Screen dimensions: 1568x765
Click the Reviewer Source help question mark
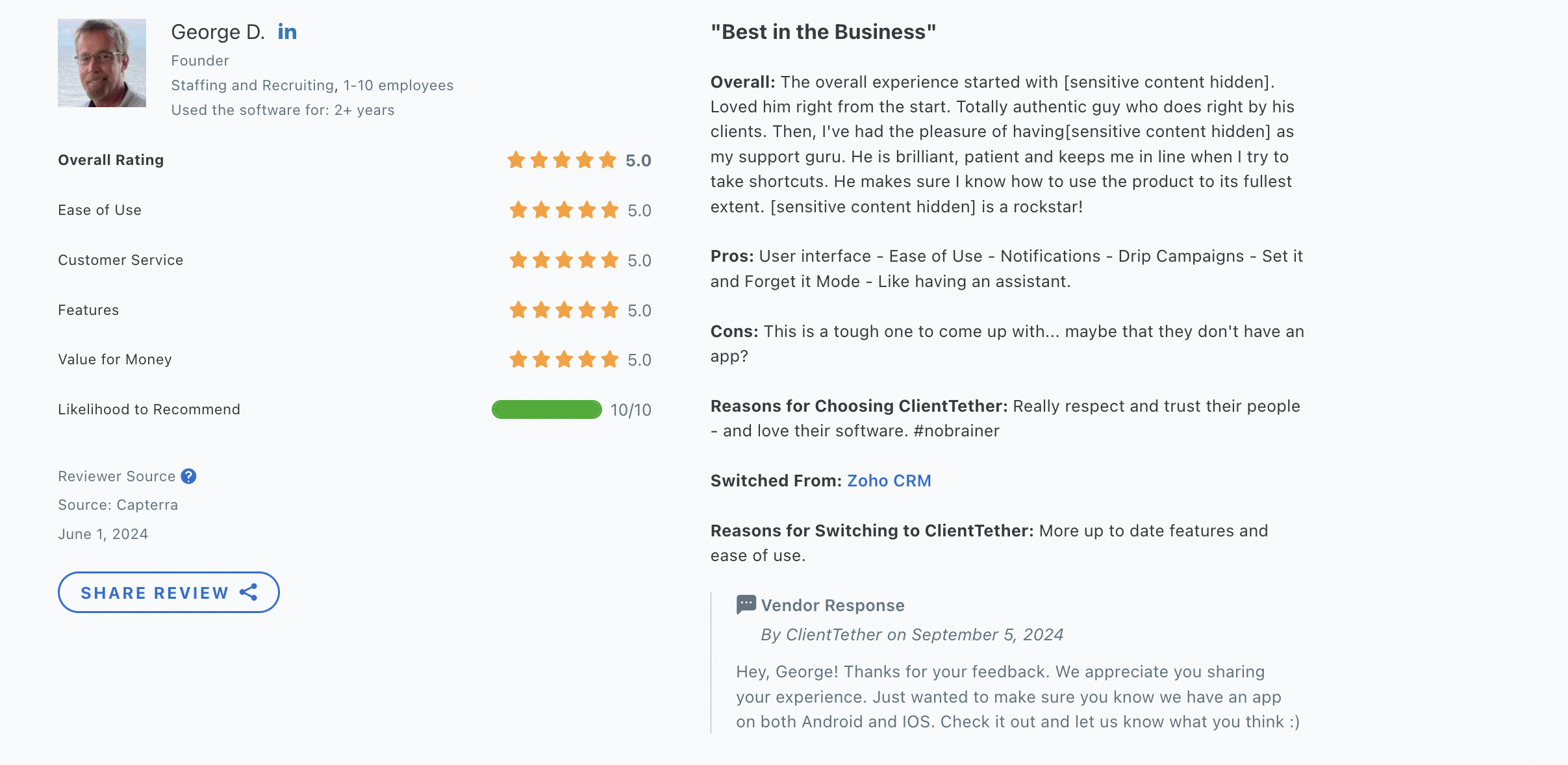click(188, 476)
